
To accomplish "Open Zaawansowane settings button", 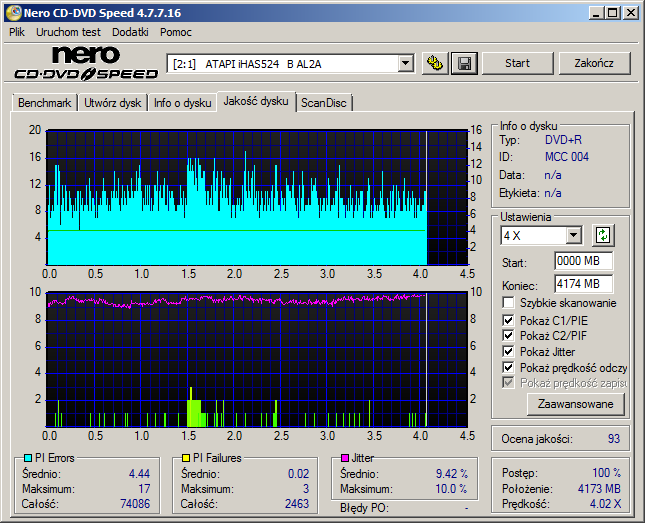I will (575, 404).
